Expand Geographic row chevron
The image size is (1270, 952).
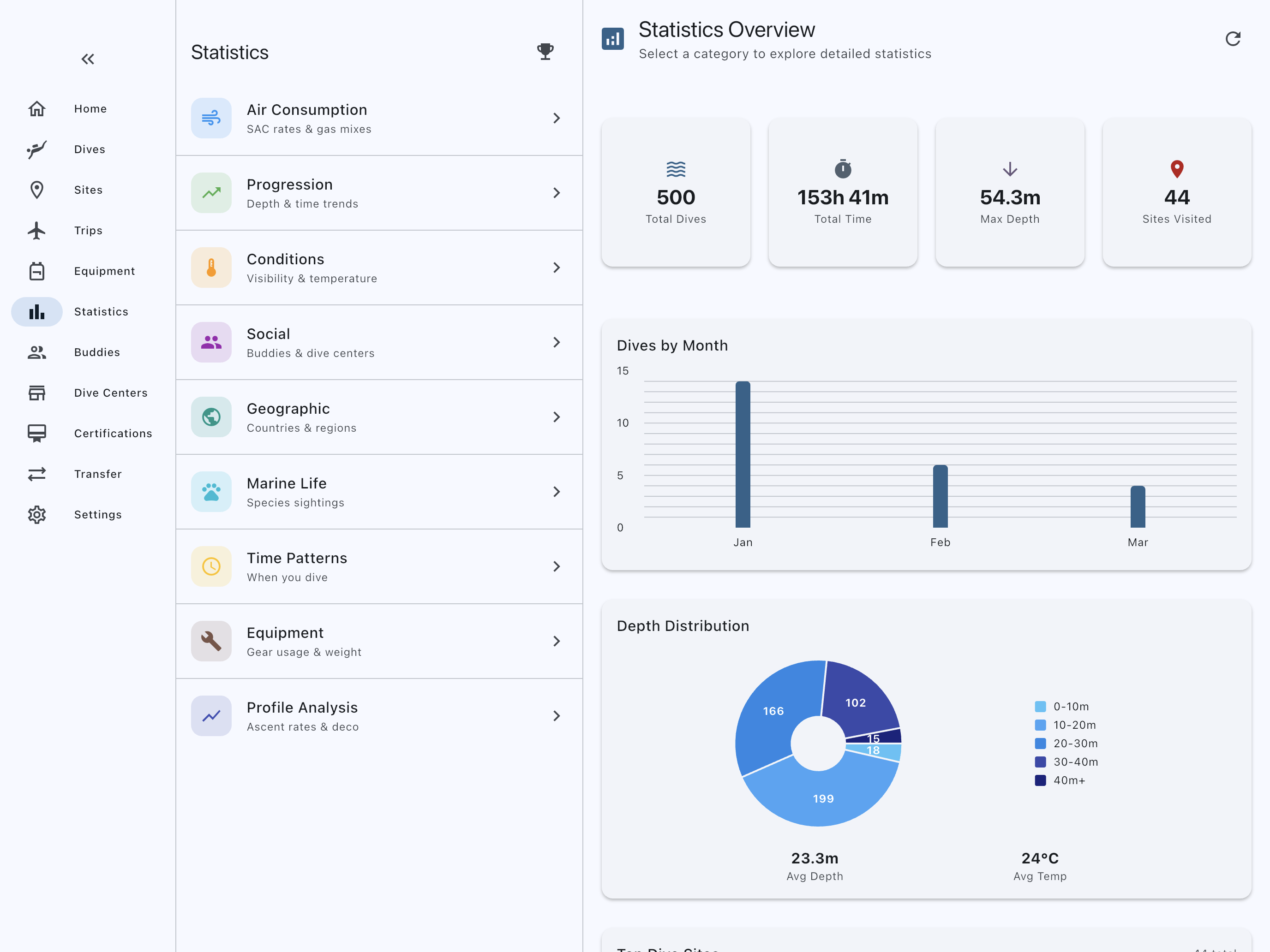557,417
